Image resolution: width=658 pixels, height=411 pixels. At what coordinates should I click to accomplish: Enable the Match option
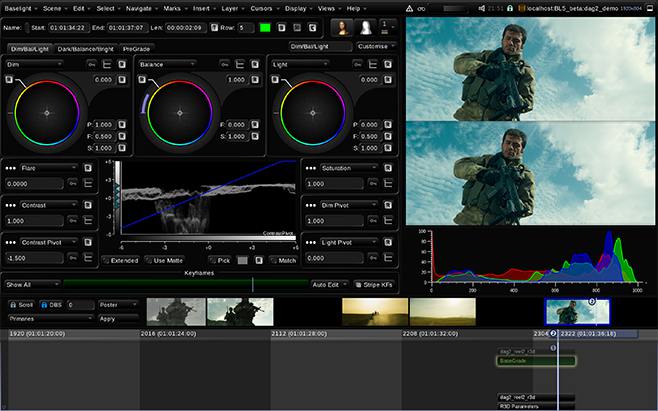[x=283, y=260]
